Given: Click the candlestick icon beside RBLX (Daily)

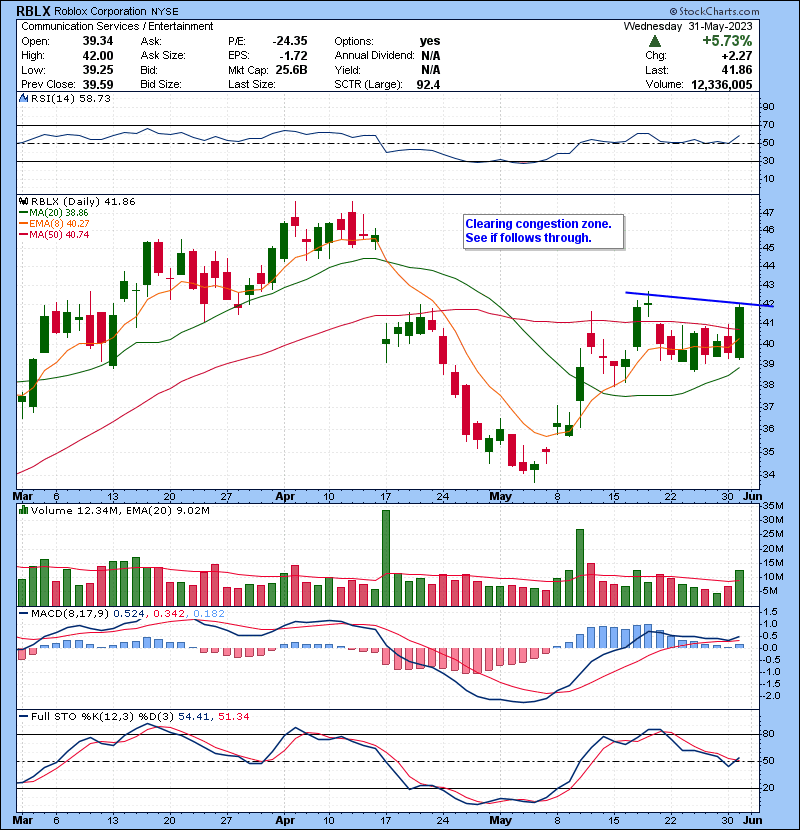Looking at the screenshot, I should (24, 202).
